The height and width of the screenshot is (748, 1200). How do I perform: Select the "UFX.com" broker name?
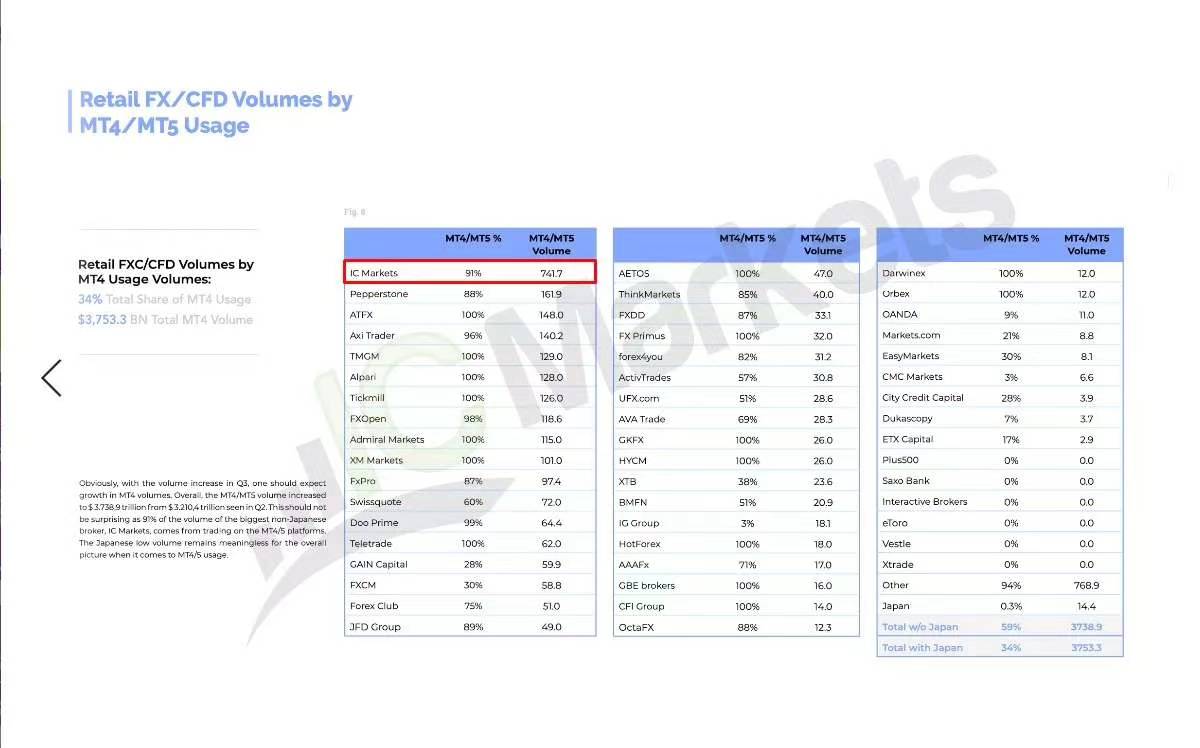pos(639,398)
